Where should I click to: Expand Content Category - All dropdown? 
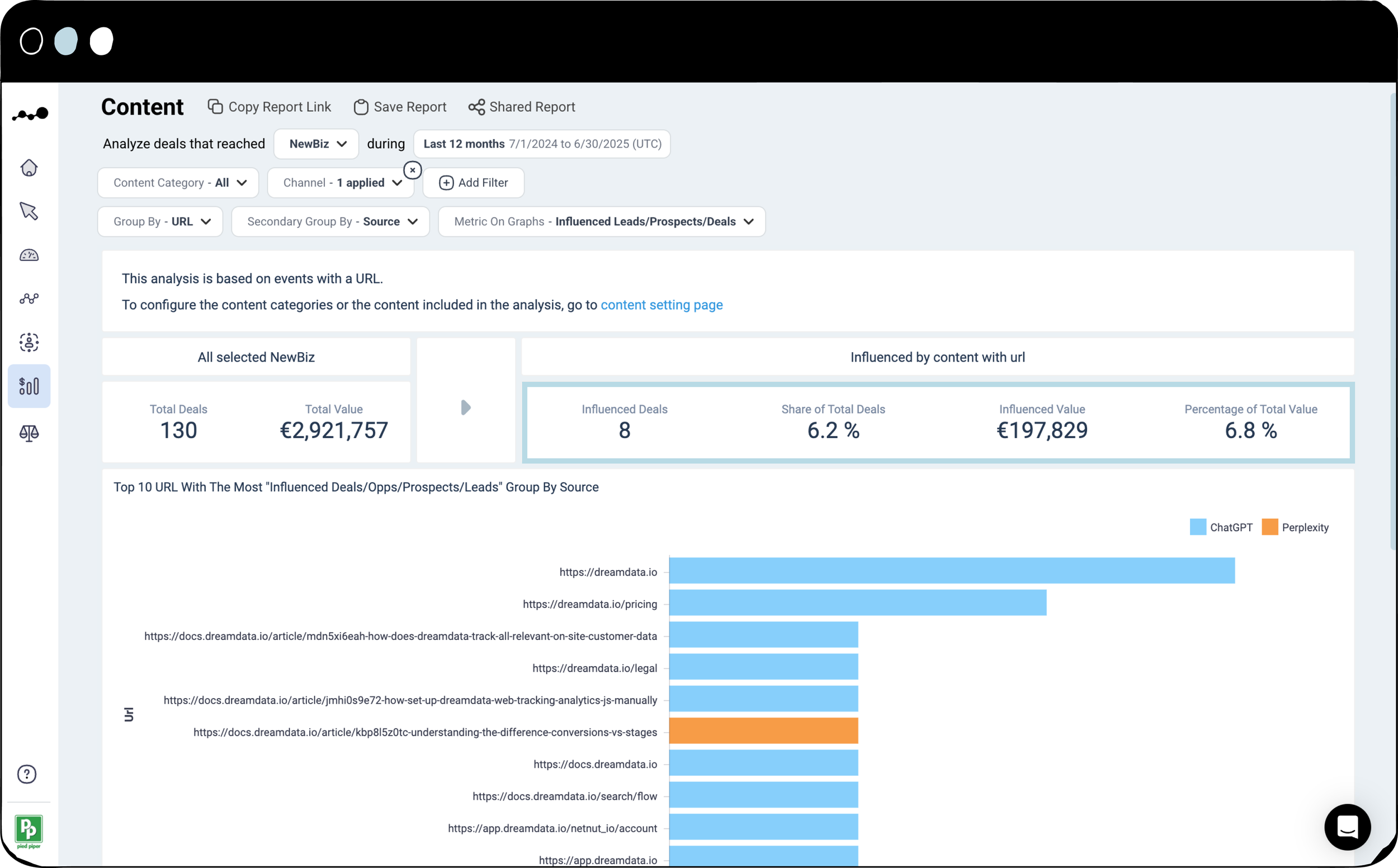click(x=178, y=183)
